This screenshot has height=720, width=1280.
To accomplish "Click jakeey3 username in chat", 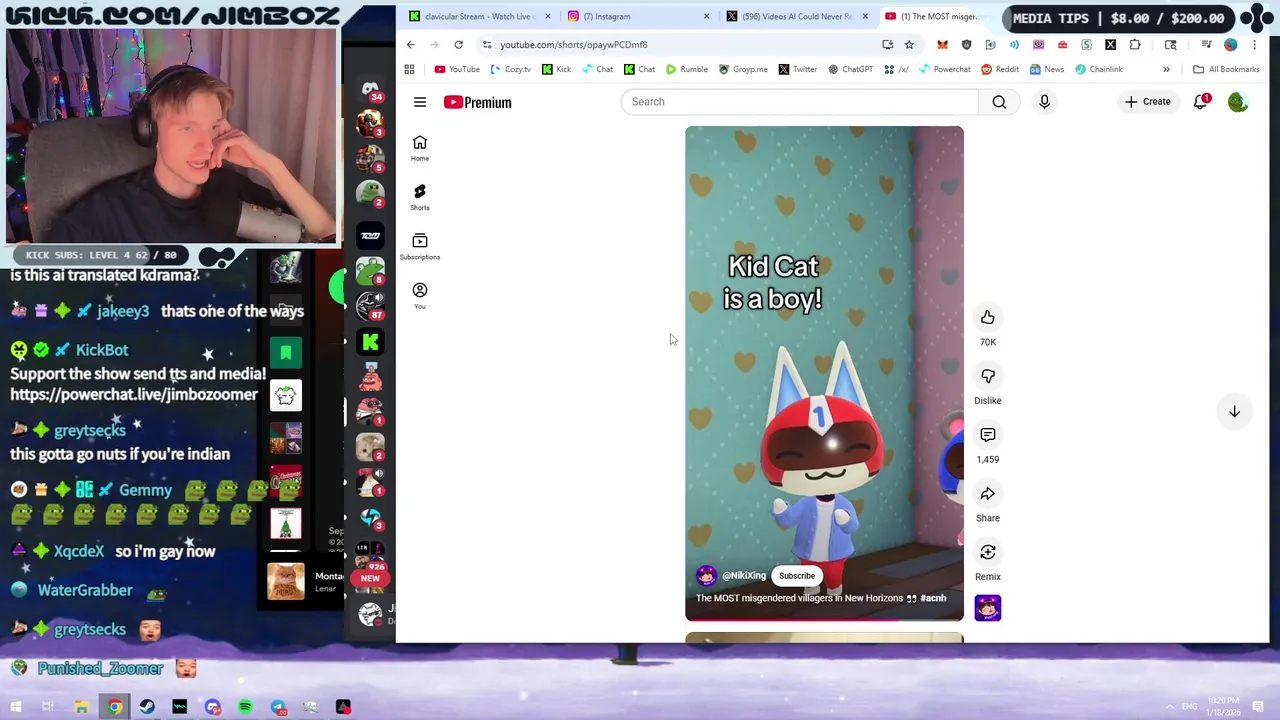I will click(x=123, y=311).
